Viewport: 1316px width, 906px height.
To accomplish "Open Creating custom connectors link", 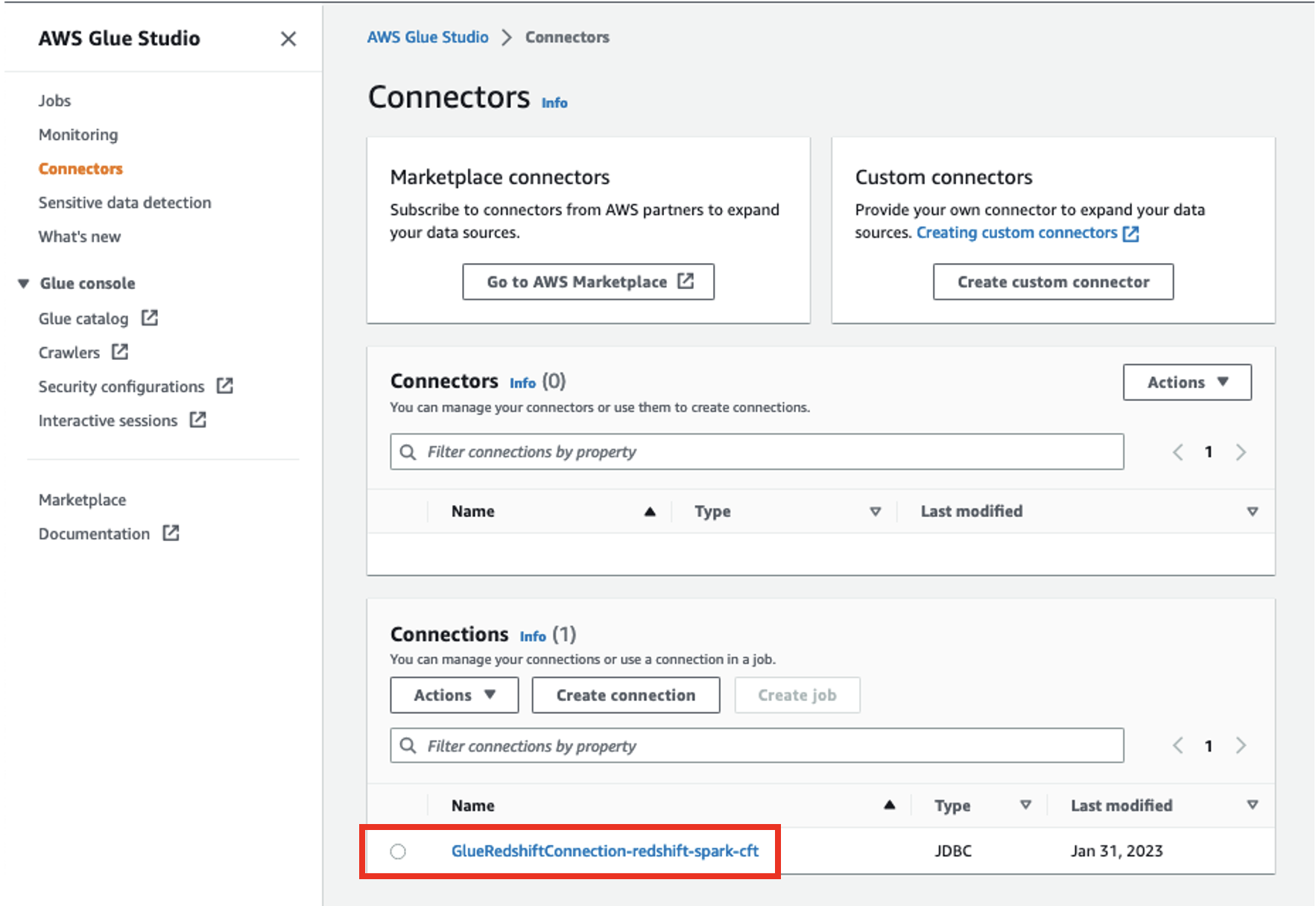I will click(x=1017, y=232).
